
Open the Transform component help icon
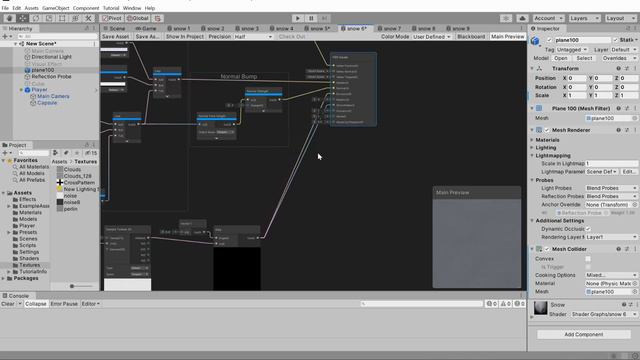tap(618, 69)
